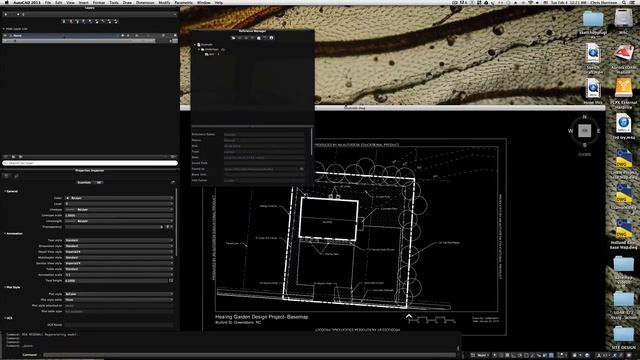This screenshot has width=640, height=360.
Task: Open the Format menu
Action: pos(99,2)
